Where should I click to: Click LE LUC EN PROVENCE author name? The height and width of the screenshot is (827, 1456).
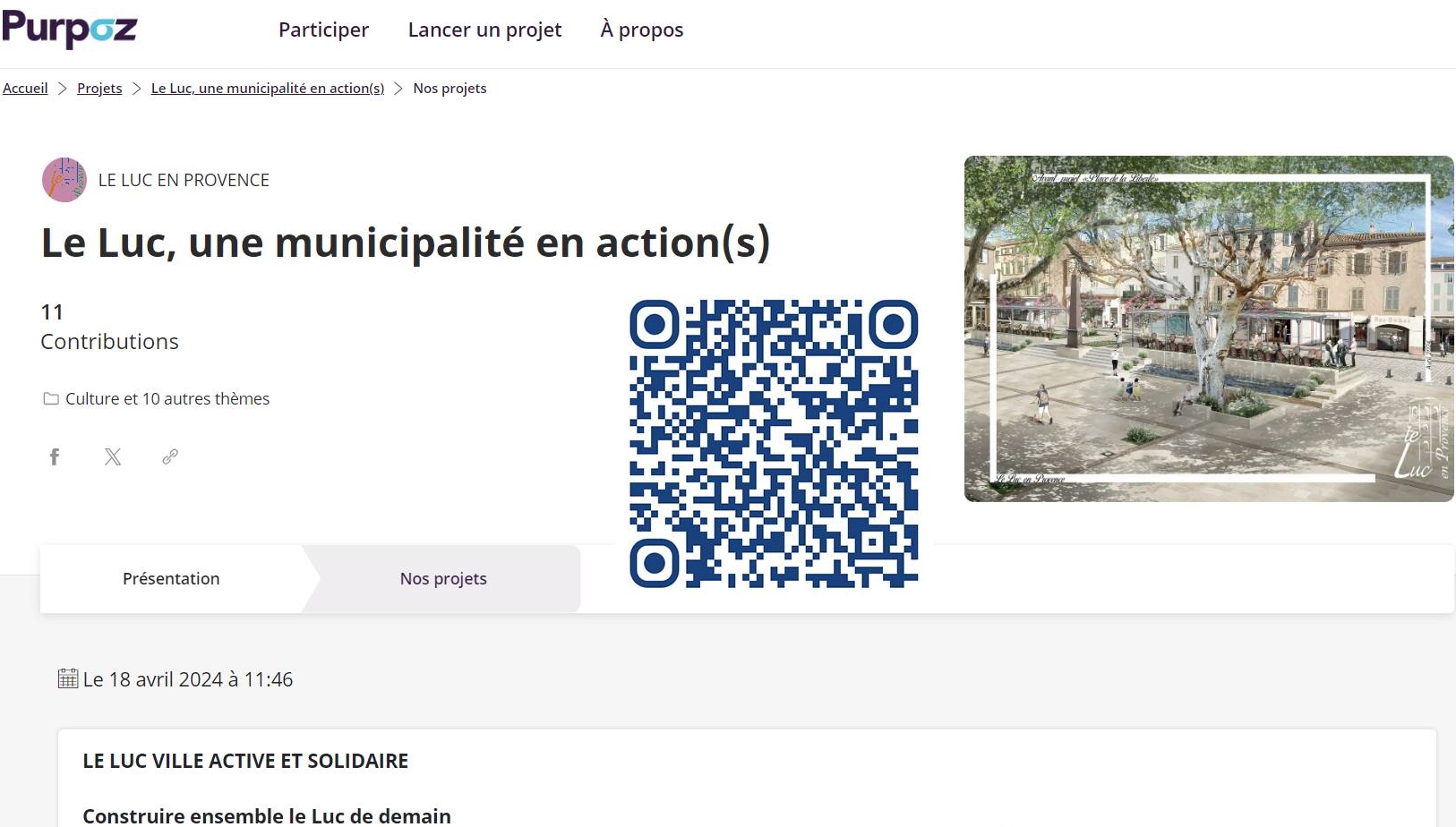click(x=184, y=180)
